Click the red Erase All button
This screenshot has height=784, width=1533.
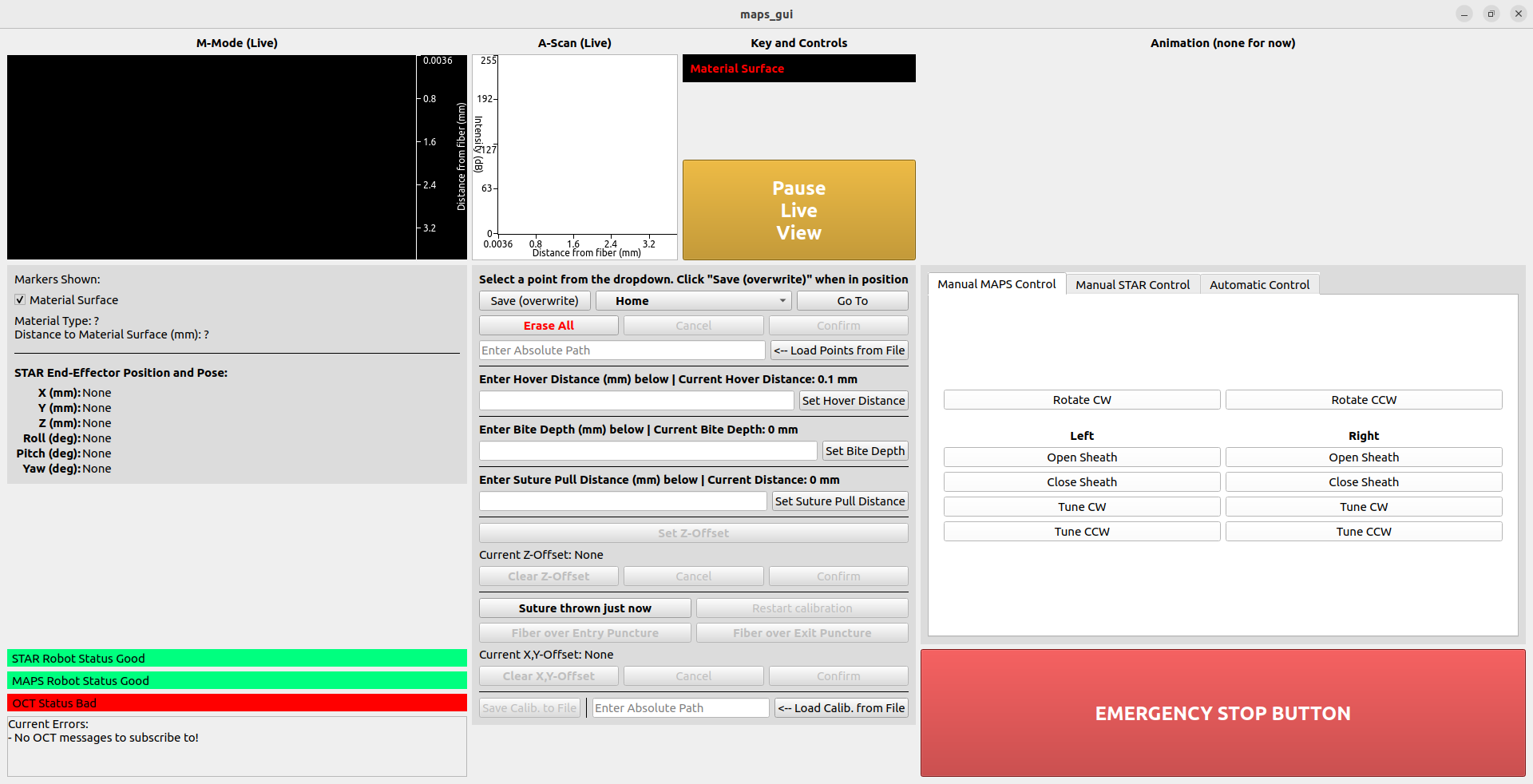click(x=549, y=326)
